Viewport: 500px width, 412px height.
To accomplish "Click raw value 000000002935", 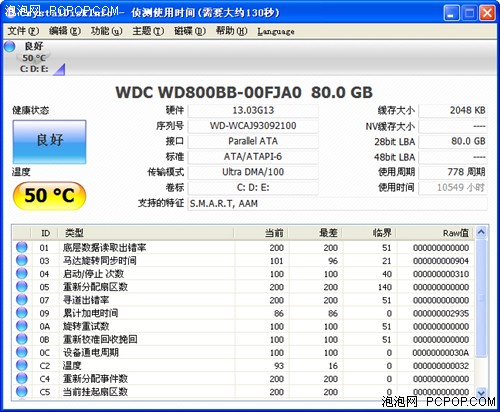I will [441, 313].
